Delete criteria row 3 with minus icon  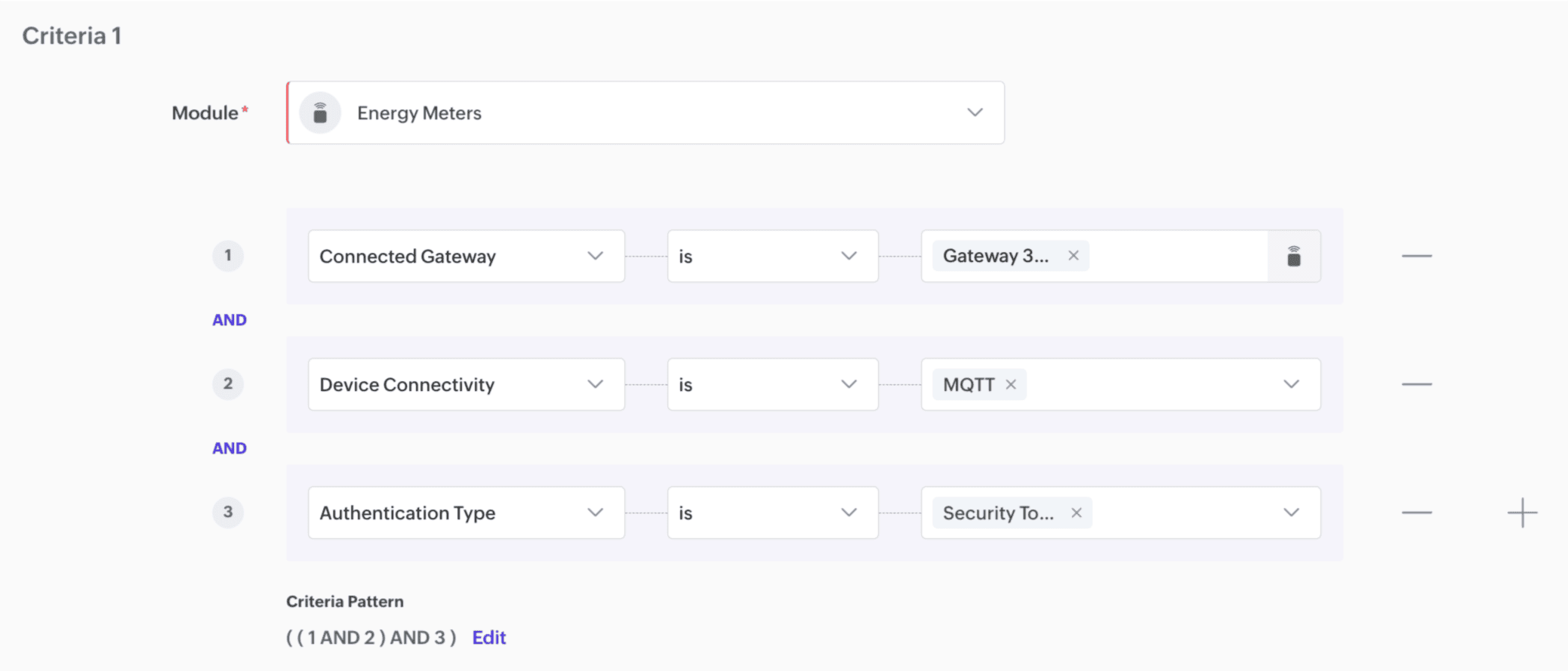(x=1416, y=513)
